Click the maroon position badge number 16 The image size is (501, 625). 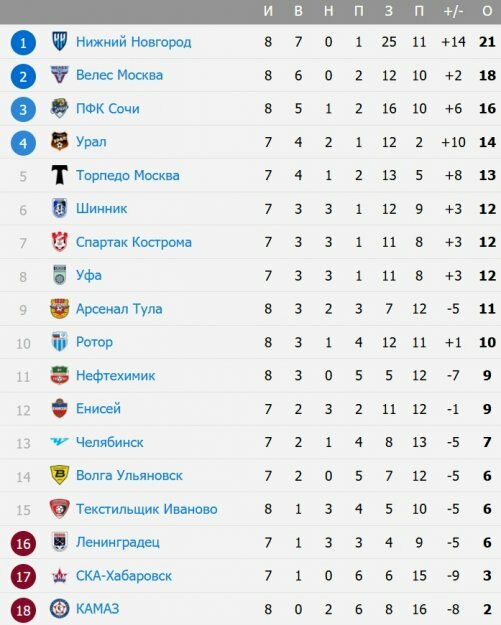[23, 543]
